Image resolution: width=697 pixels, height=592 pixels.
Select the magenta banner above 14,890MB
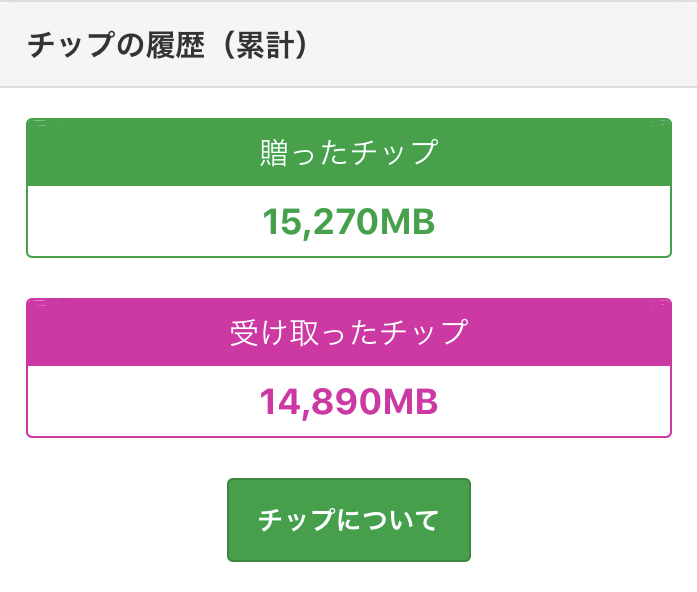click(x=348, y=332)
